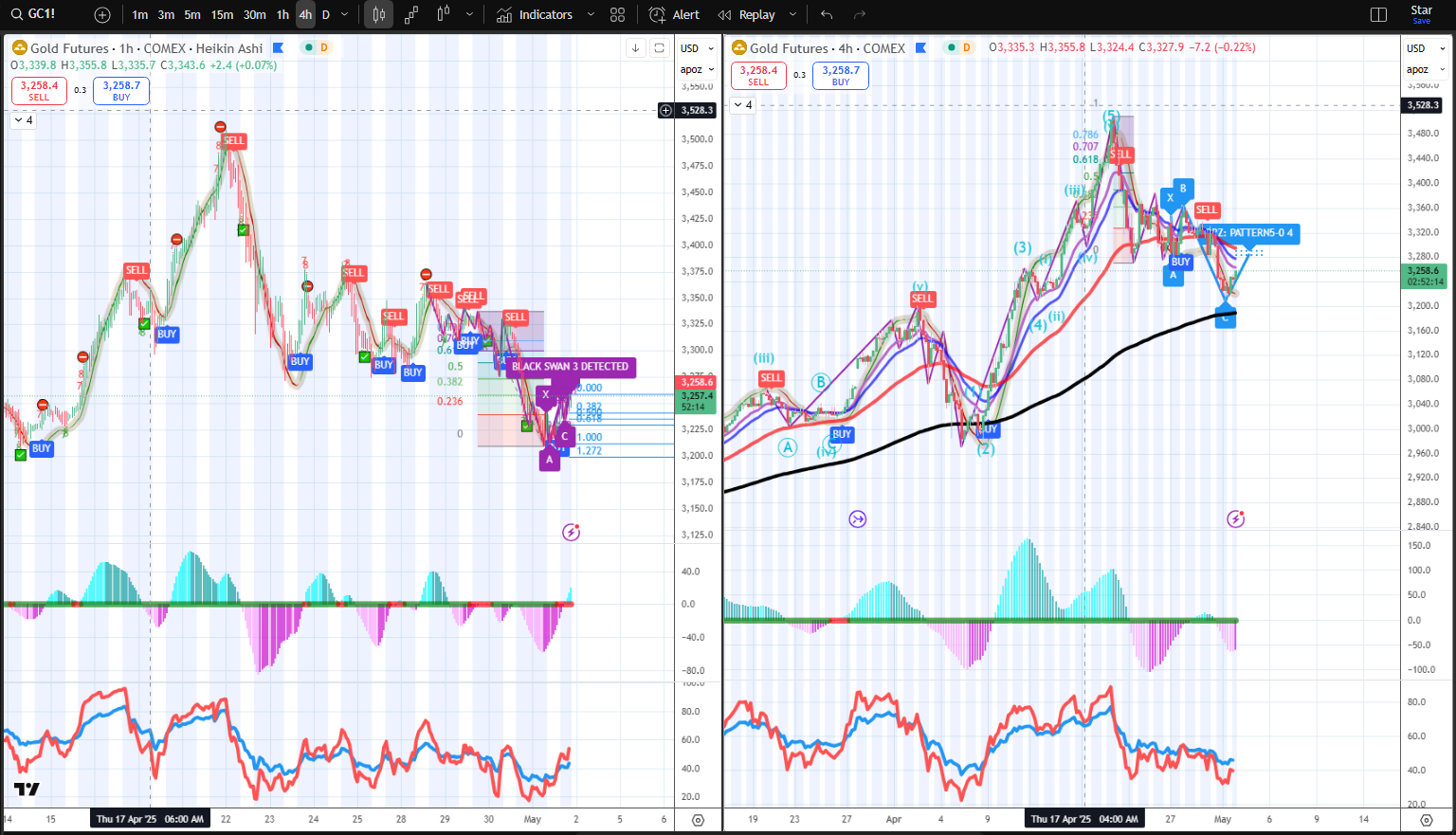Screen dimensions: 1456x835
Task: Start bar Replay mode
Action: [x=747, y=15]
